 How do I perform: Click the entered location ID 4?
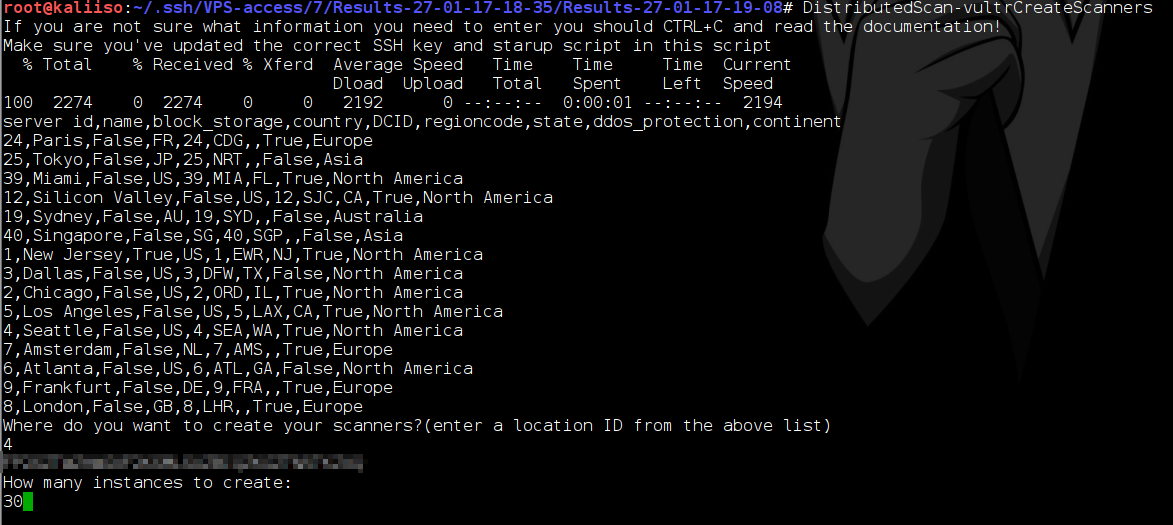click(7, 445)
